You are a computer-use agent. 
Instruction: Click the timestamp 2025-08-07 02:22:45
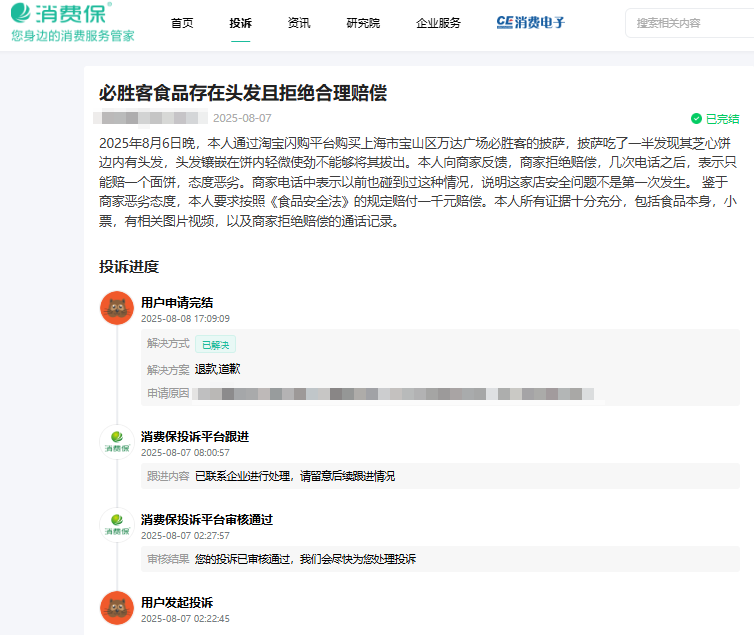pyautogui.click(x=185, y=619)
